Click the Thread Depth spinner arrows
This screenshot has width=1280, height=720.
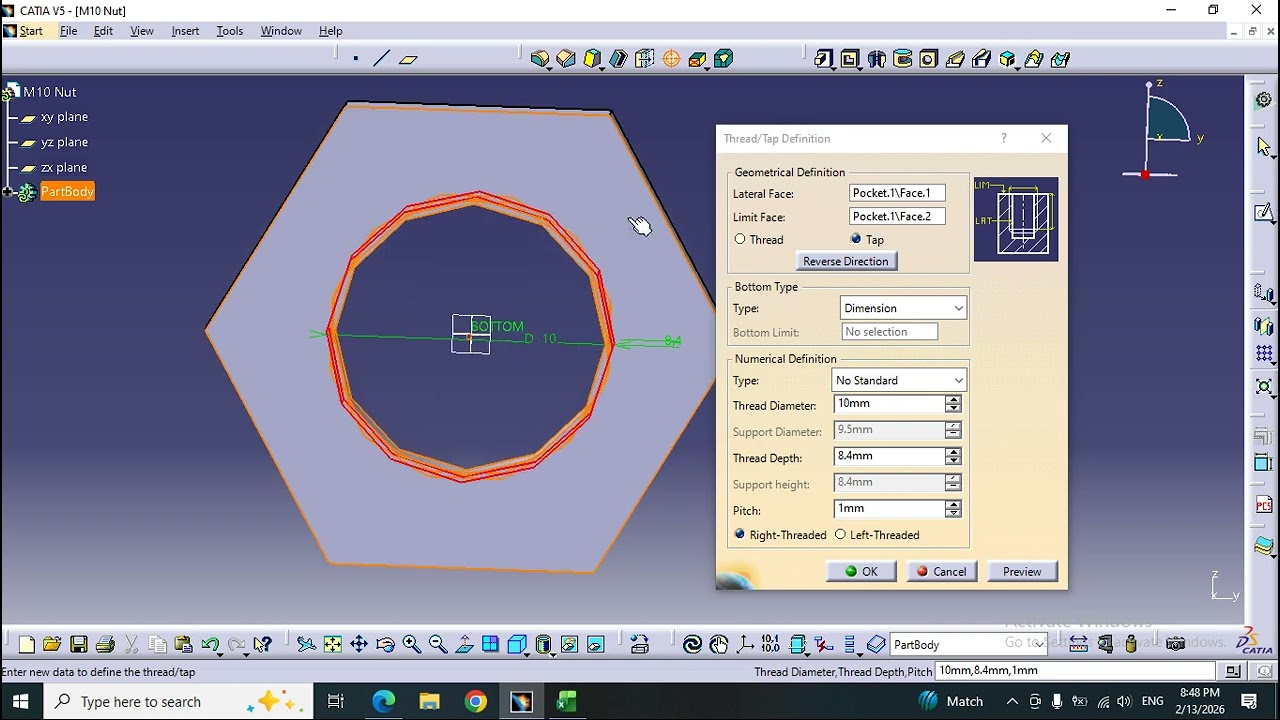(953, 456)
